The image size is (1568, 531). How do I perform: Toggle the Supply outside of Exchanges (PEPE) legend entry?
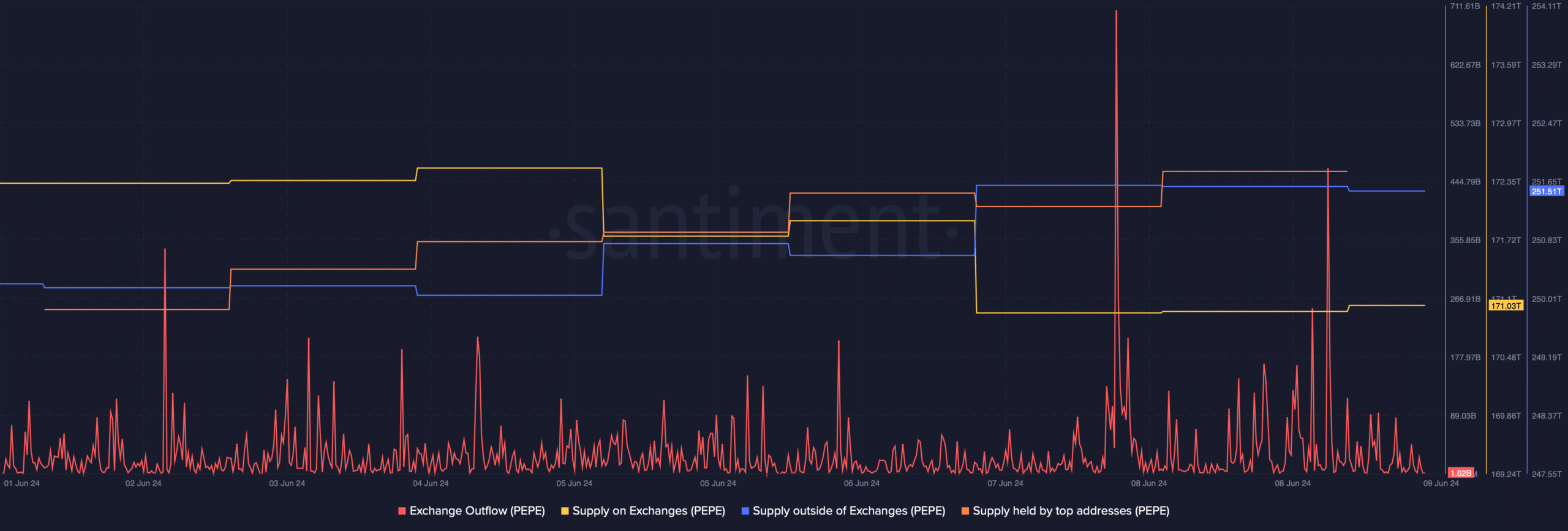coord(843,511)
